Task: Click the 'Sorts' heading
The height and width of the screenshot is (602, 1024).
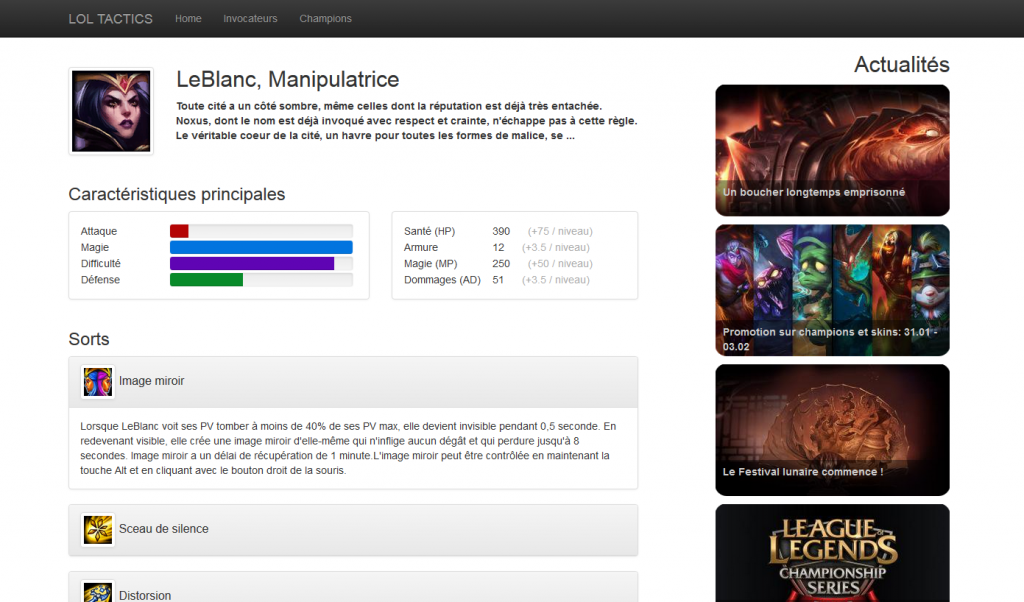Action: (x=89, y=340)
